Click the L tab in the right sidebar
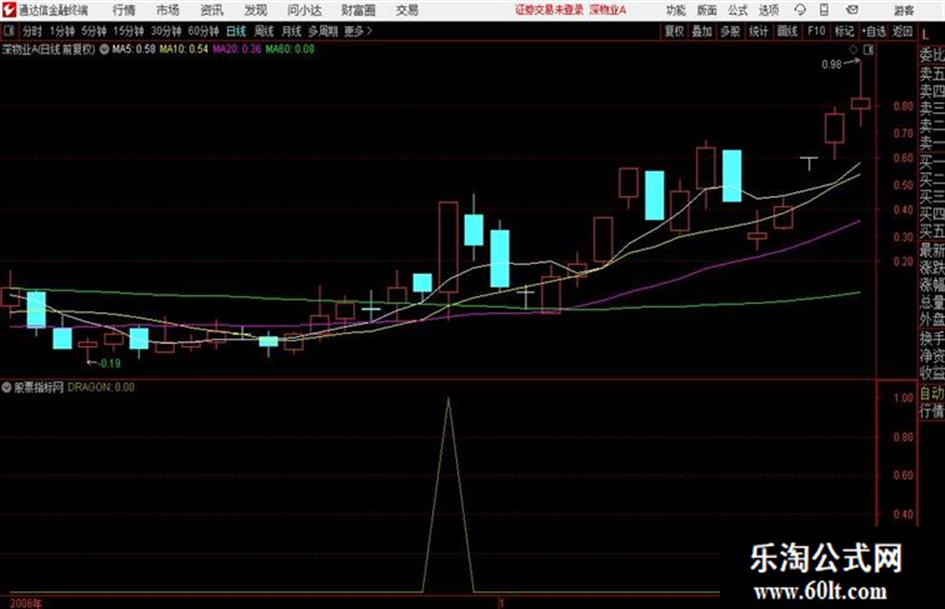Screen dimensions: 945x609 925,35
